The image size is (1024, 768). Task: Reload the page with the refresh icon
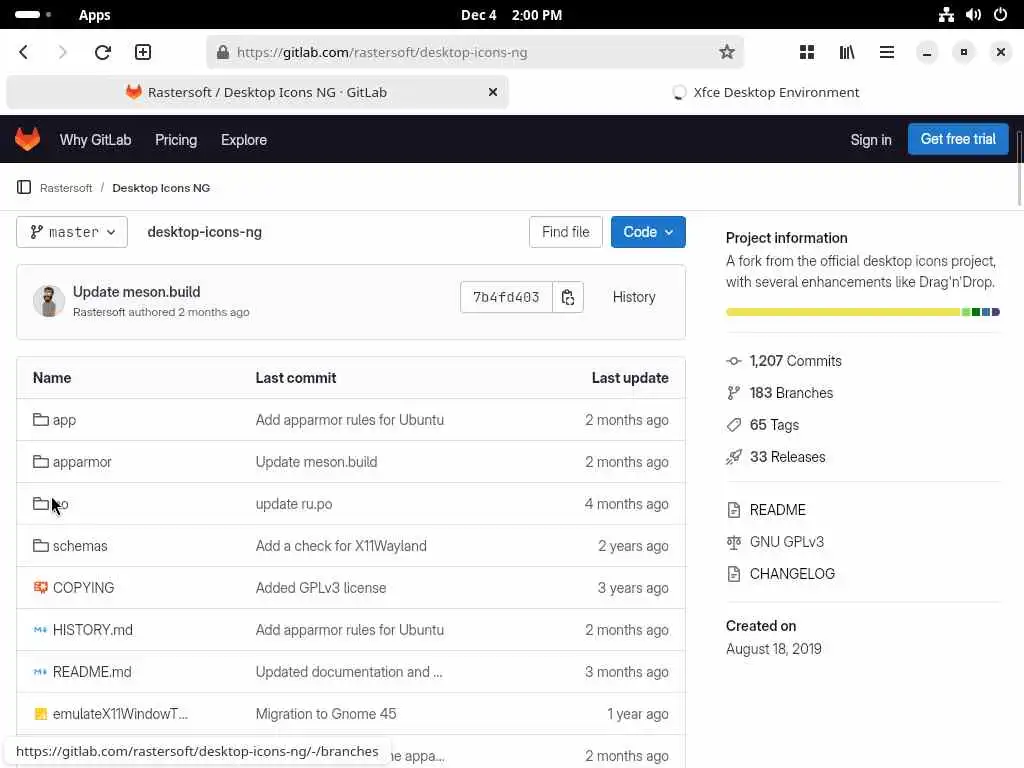[x=103, y=52]
